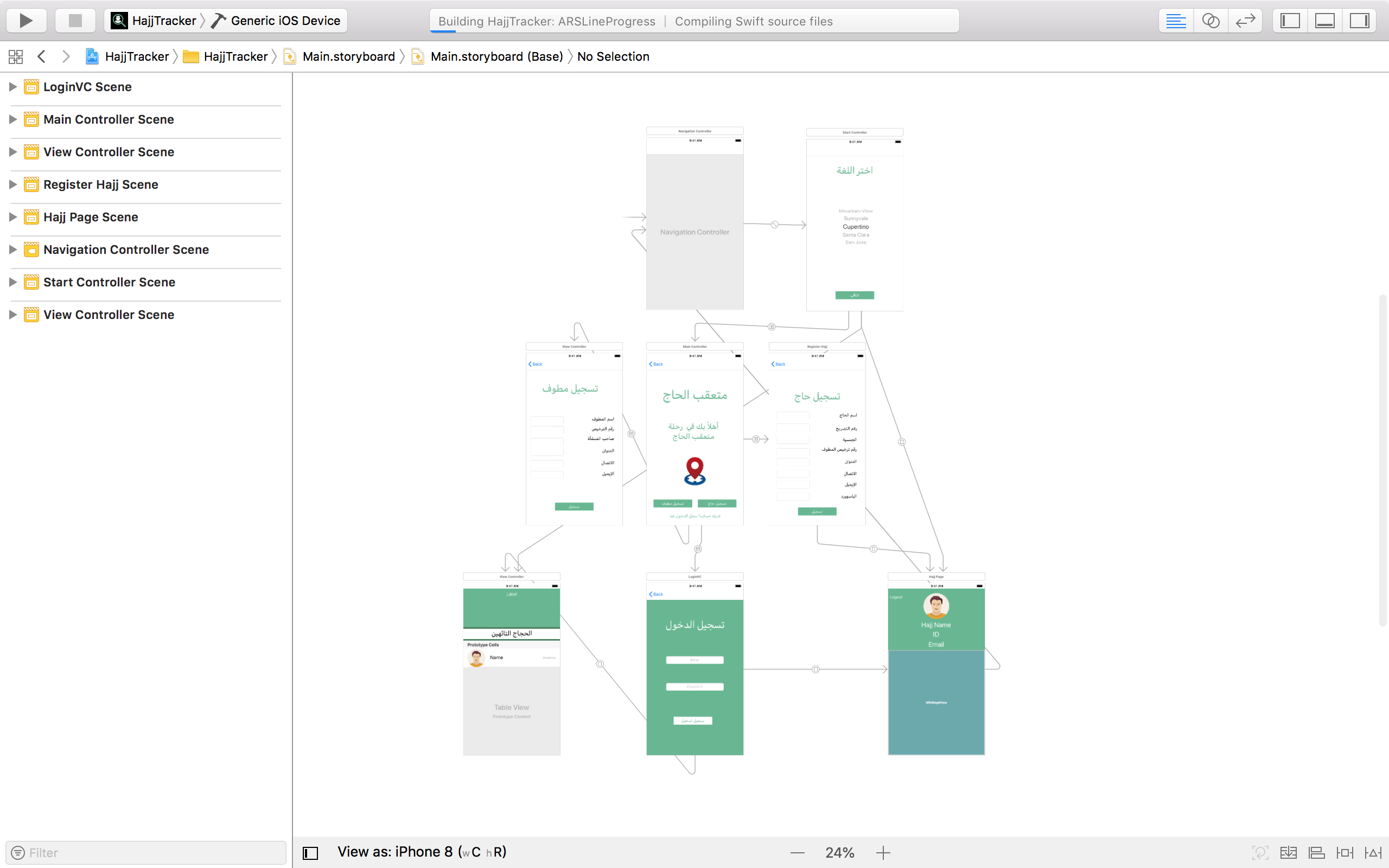Expand the Navigation Controller Scene
The height and width of the screenshot is (868, 1389).
[x=12, y=250]
